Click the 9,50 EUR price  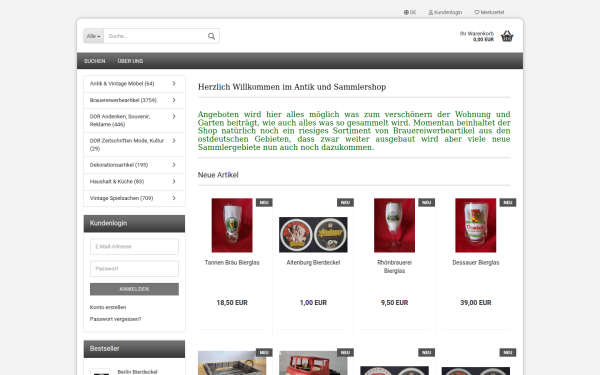click(x=395, y=303)
